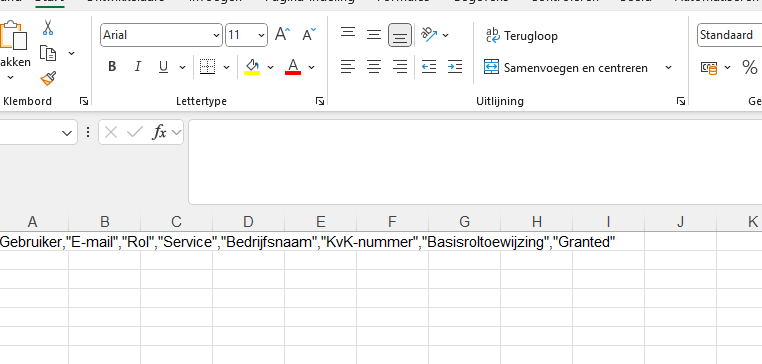Open Klembord dialog launcher
This screenshot has height=364, width=762.
click(x=84, y=101)
